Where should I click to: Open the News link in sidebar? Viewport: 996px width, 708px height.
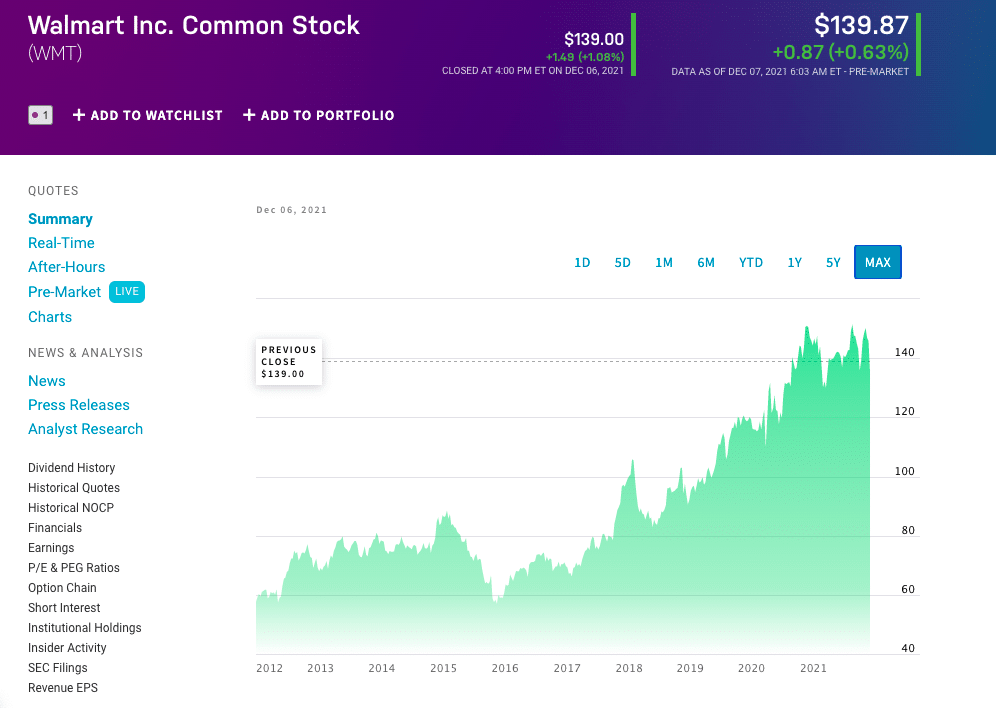47,381
